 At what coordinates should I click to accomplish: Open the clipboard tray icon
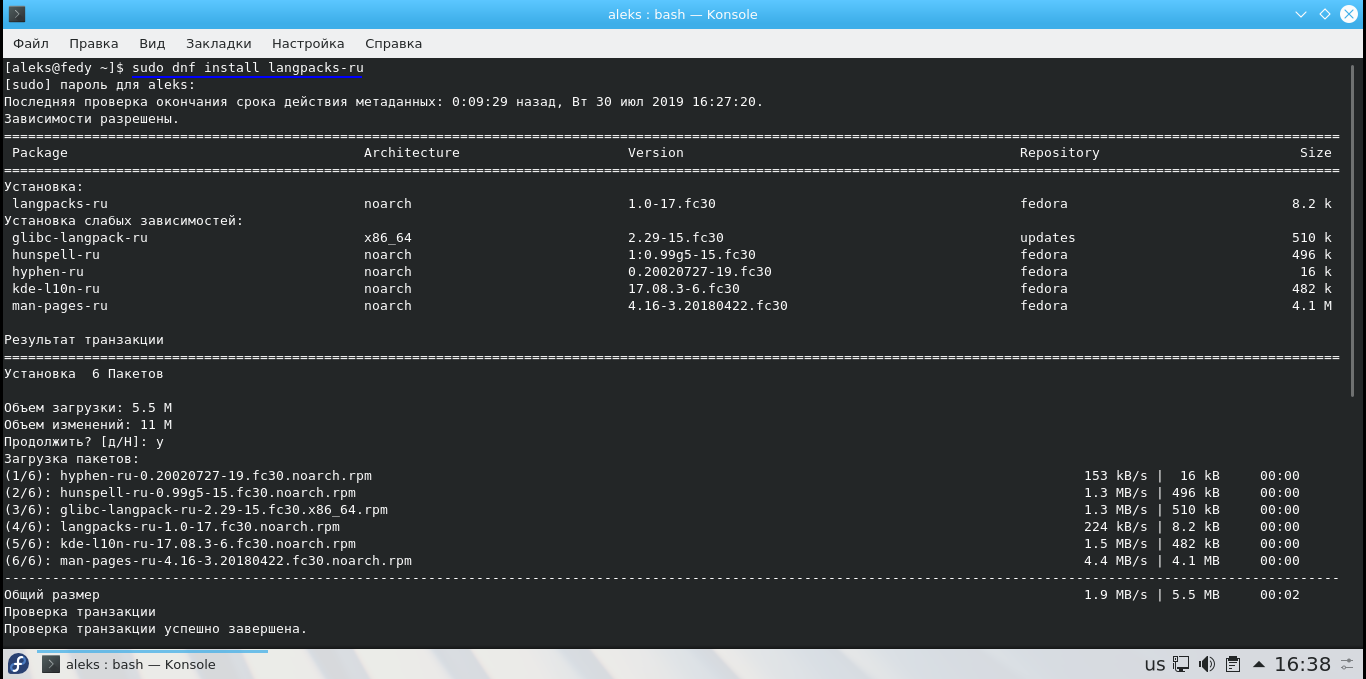click(1233, 664)
